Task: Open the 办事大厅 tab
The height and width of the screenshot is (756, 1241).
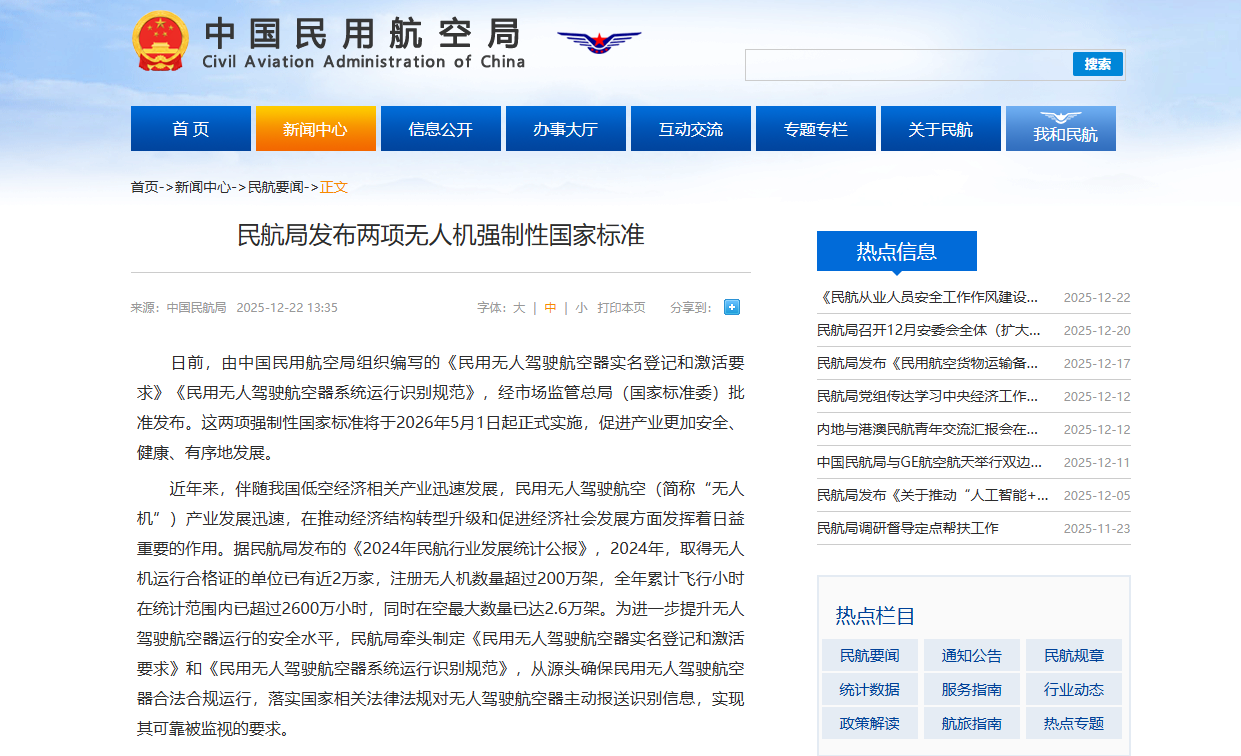Action: 565,128
